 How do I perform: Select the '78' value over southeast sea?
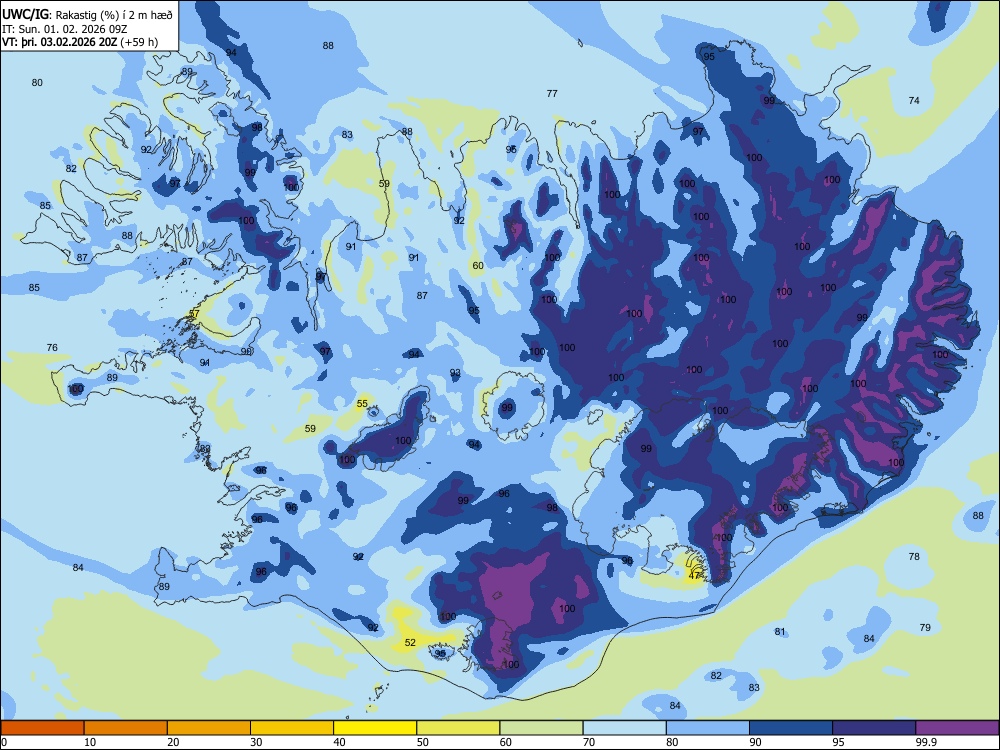point(914,556)
